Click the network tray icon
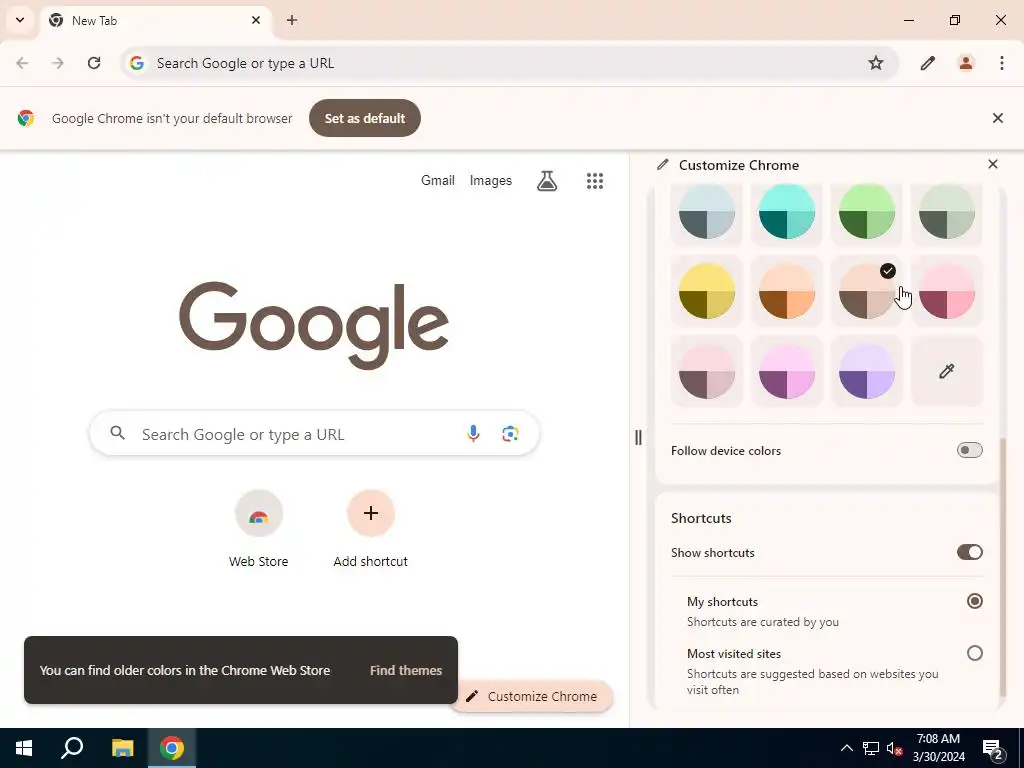The width and height of the screenshot is (1024, 768). click(871, 748)
